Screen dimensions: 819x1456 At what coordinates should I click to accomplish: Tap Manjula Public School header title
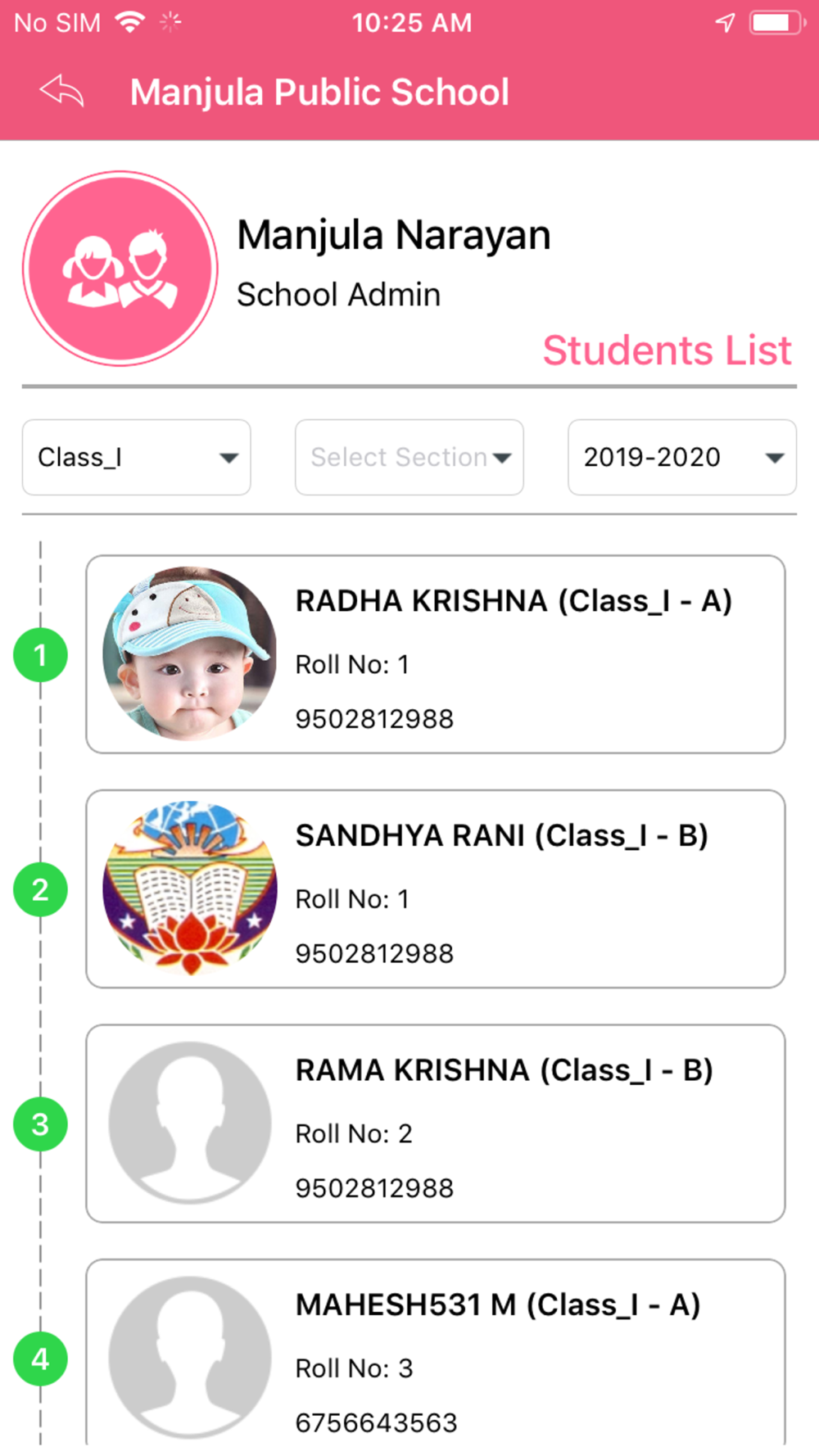(319, 92)
